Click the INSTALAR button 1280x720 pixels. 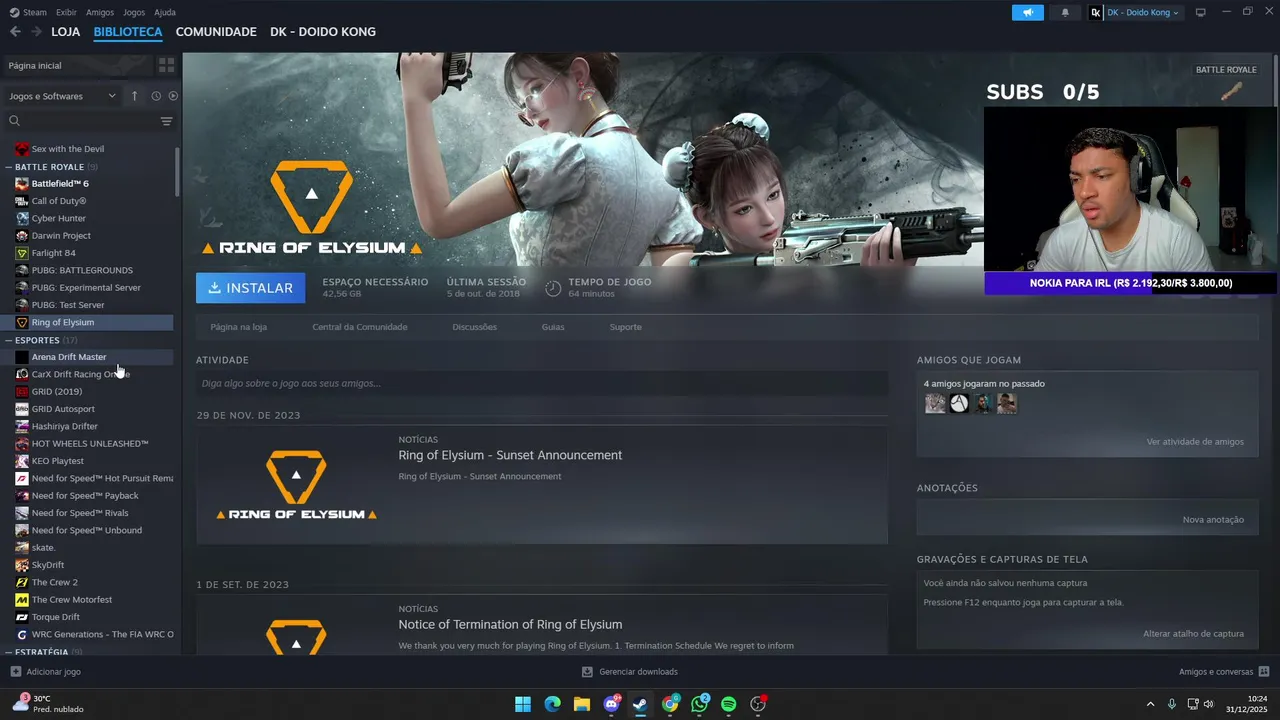tap(251, 288)
